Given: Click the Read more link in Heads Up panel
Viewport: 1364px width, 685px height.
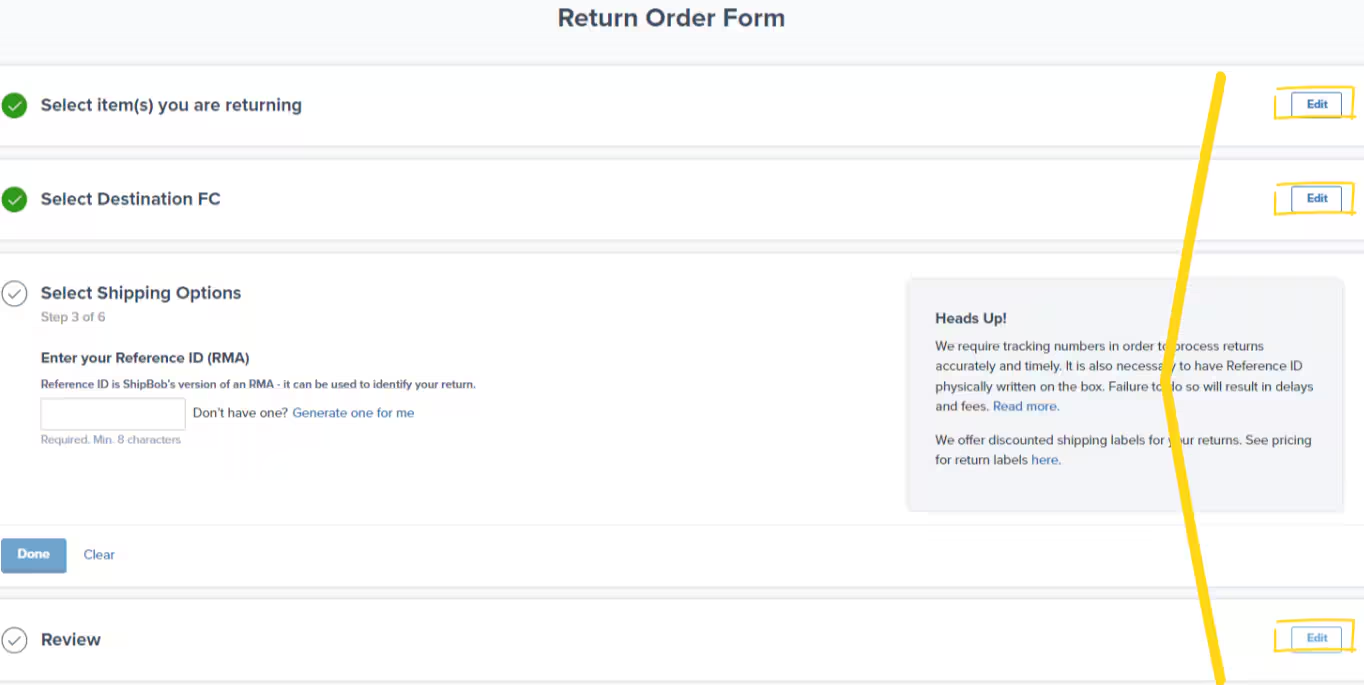Looking at the screenshot, I should (x=1024, y=406).
